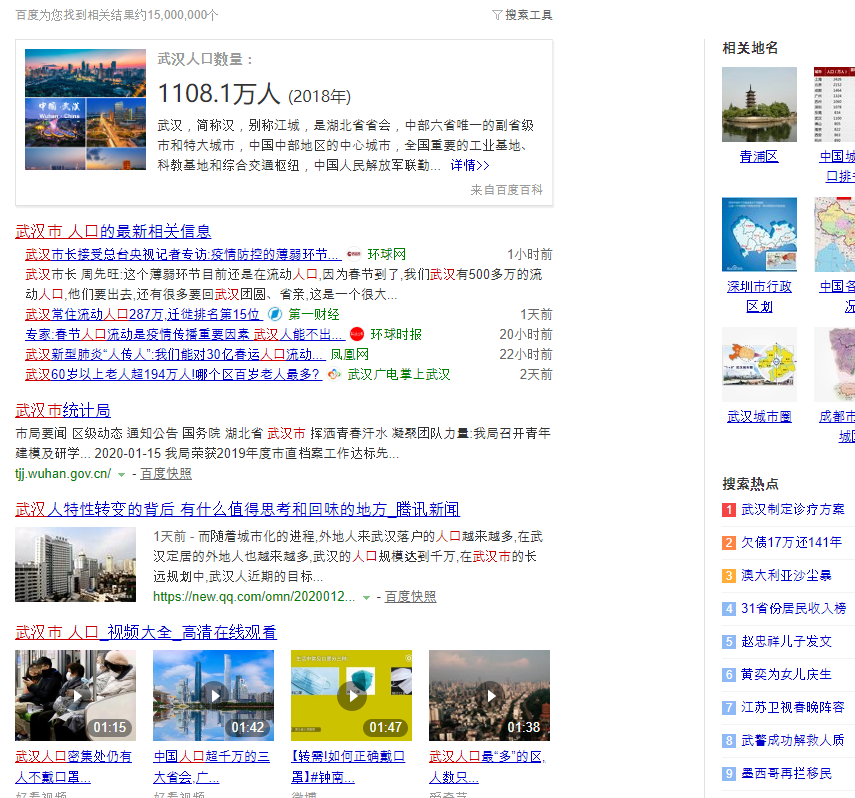The image size is (855, 798).
Task: Open hot search 赵忠祥儿子发文
Action: 786,641
